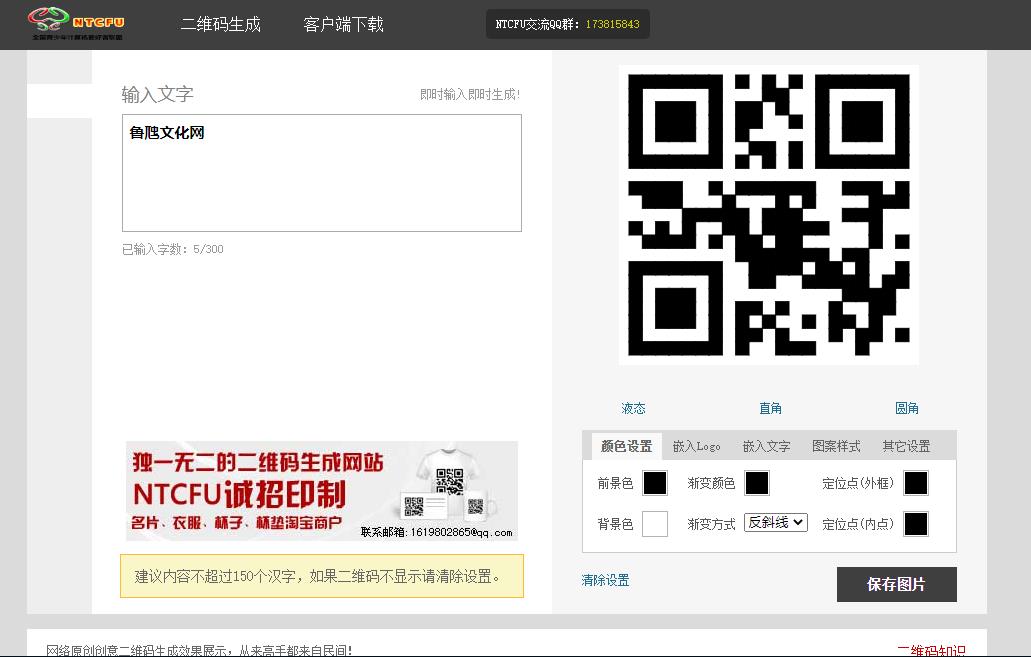Switch to the 图案样式 tab

click(836, 447)
